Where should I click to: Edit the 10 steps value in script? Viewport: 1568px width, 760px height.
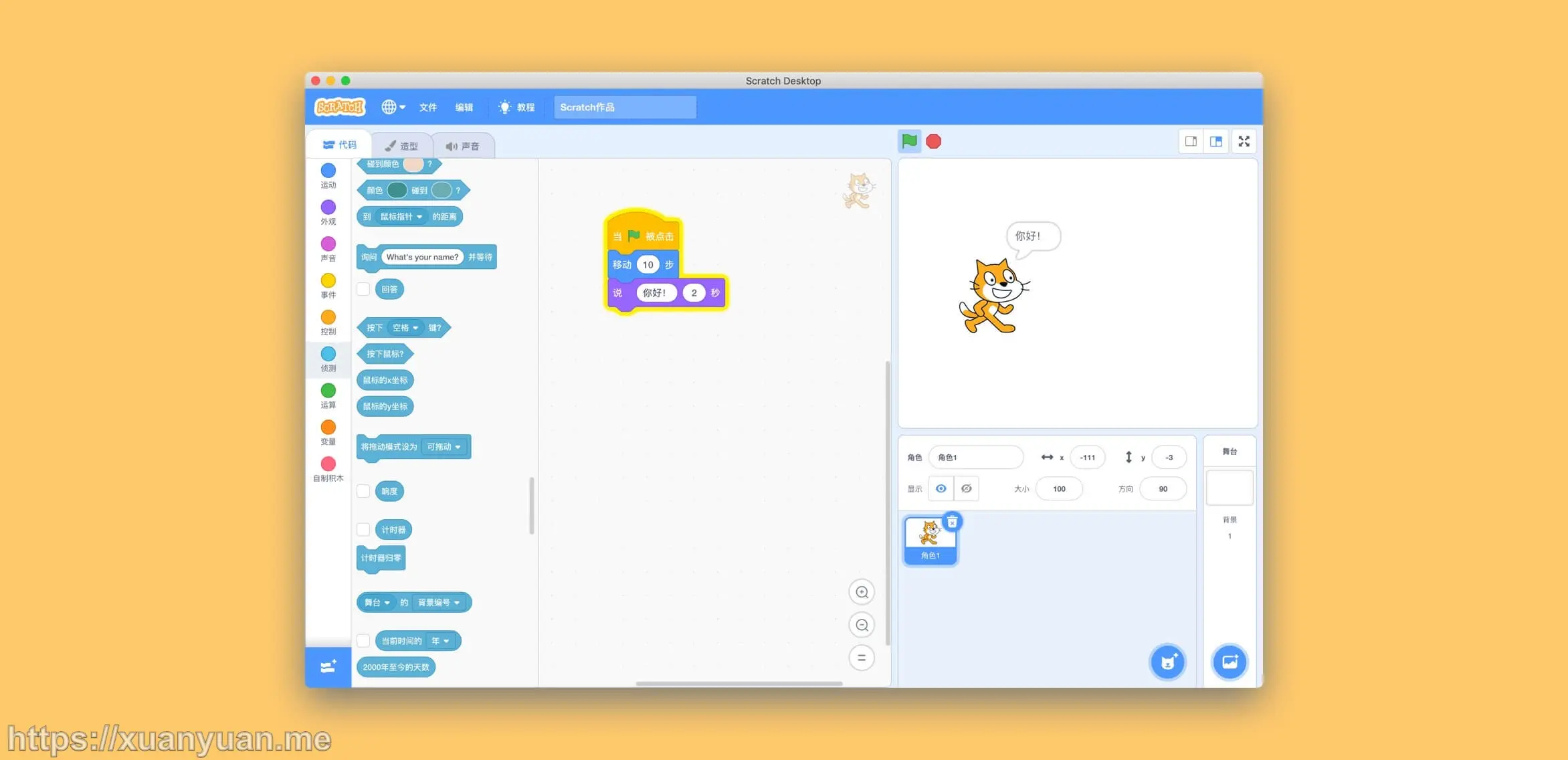648,265
